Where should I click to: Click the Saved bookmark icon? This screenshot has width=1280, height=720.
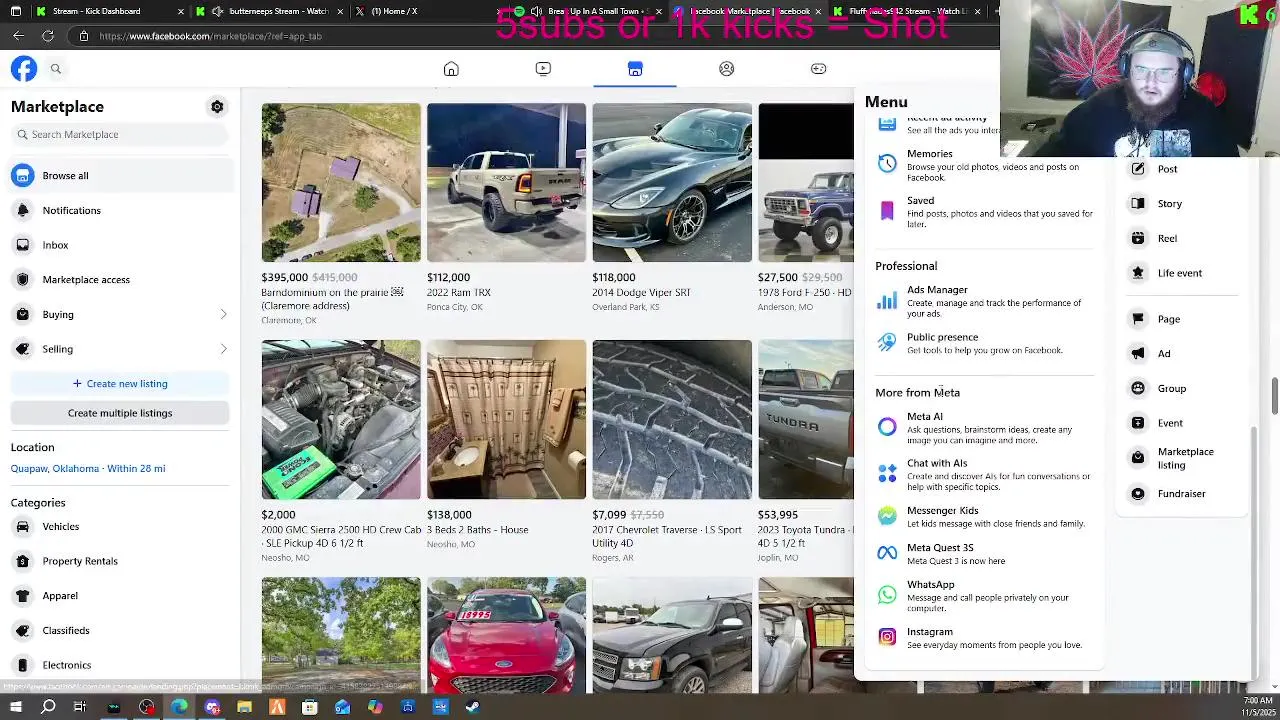887,210
